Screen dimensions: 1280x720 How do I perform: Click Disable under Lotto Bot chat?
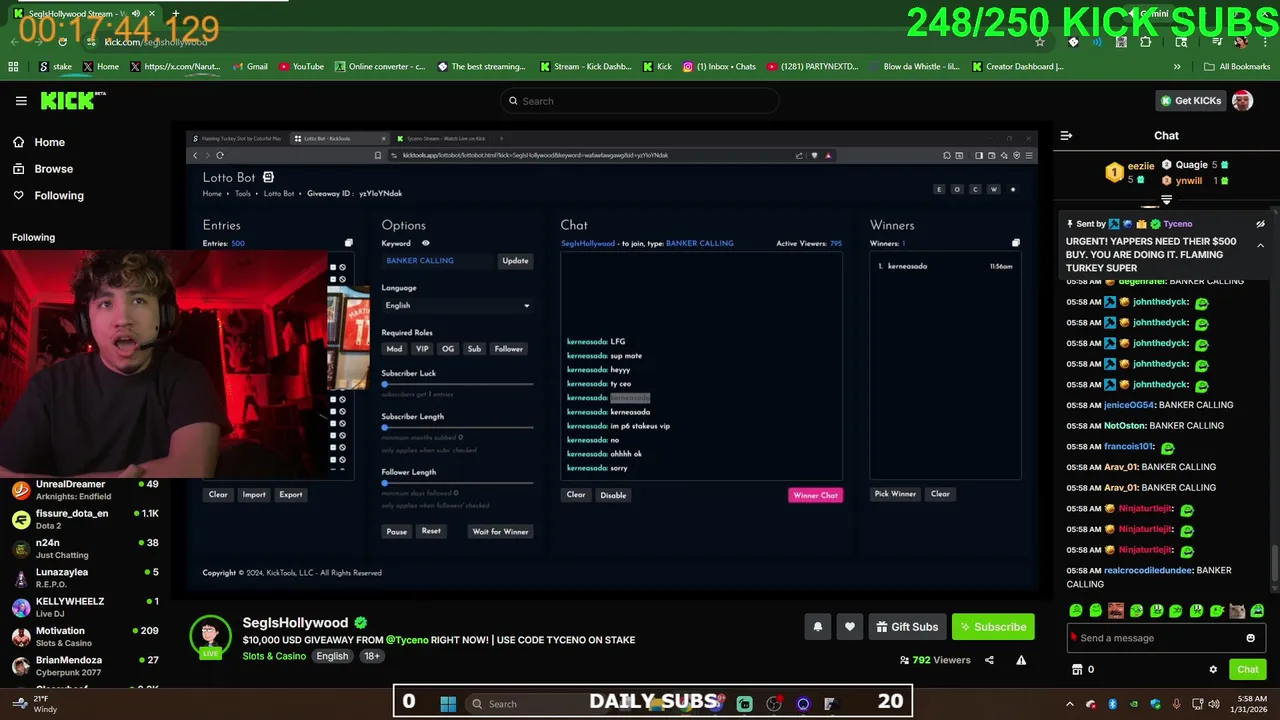coord(613,495)
